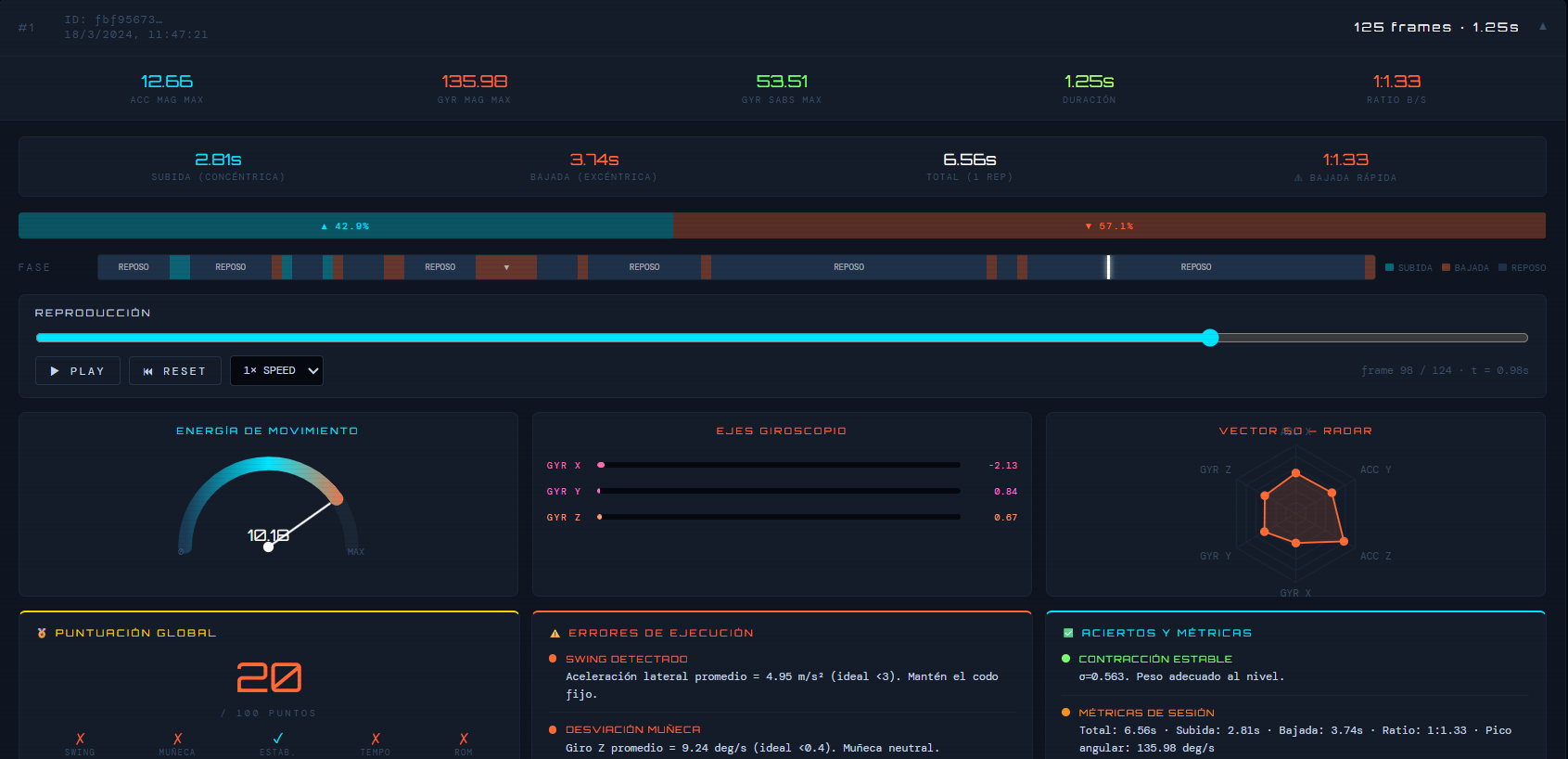1568x759 pixels.
Task: Click the GYR X bar indicator dot
Action: [601, 465]
